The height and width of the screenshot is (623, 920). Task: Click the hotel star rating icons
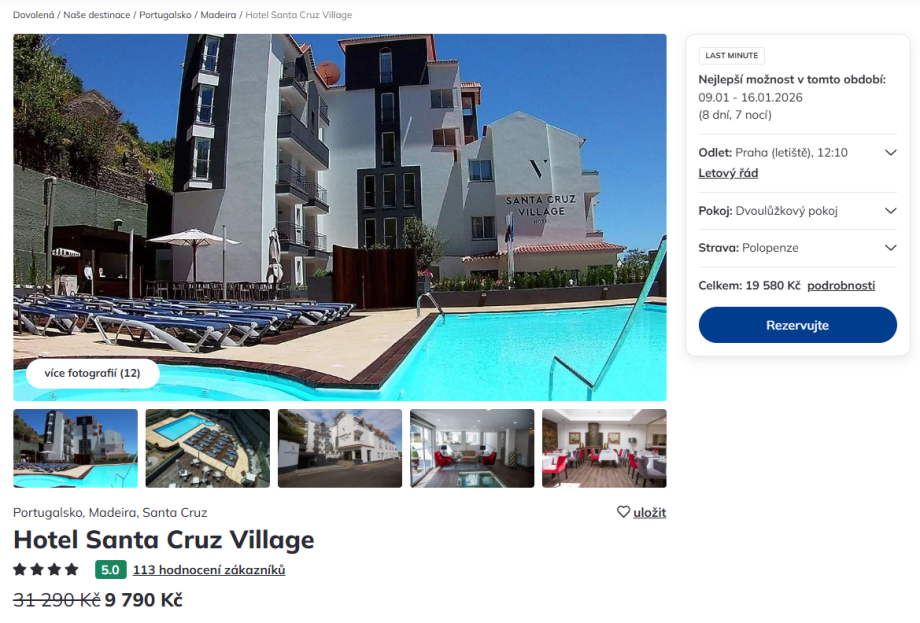point(46,570)
